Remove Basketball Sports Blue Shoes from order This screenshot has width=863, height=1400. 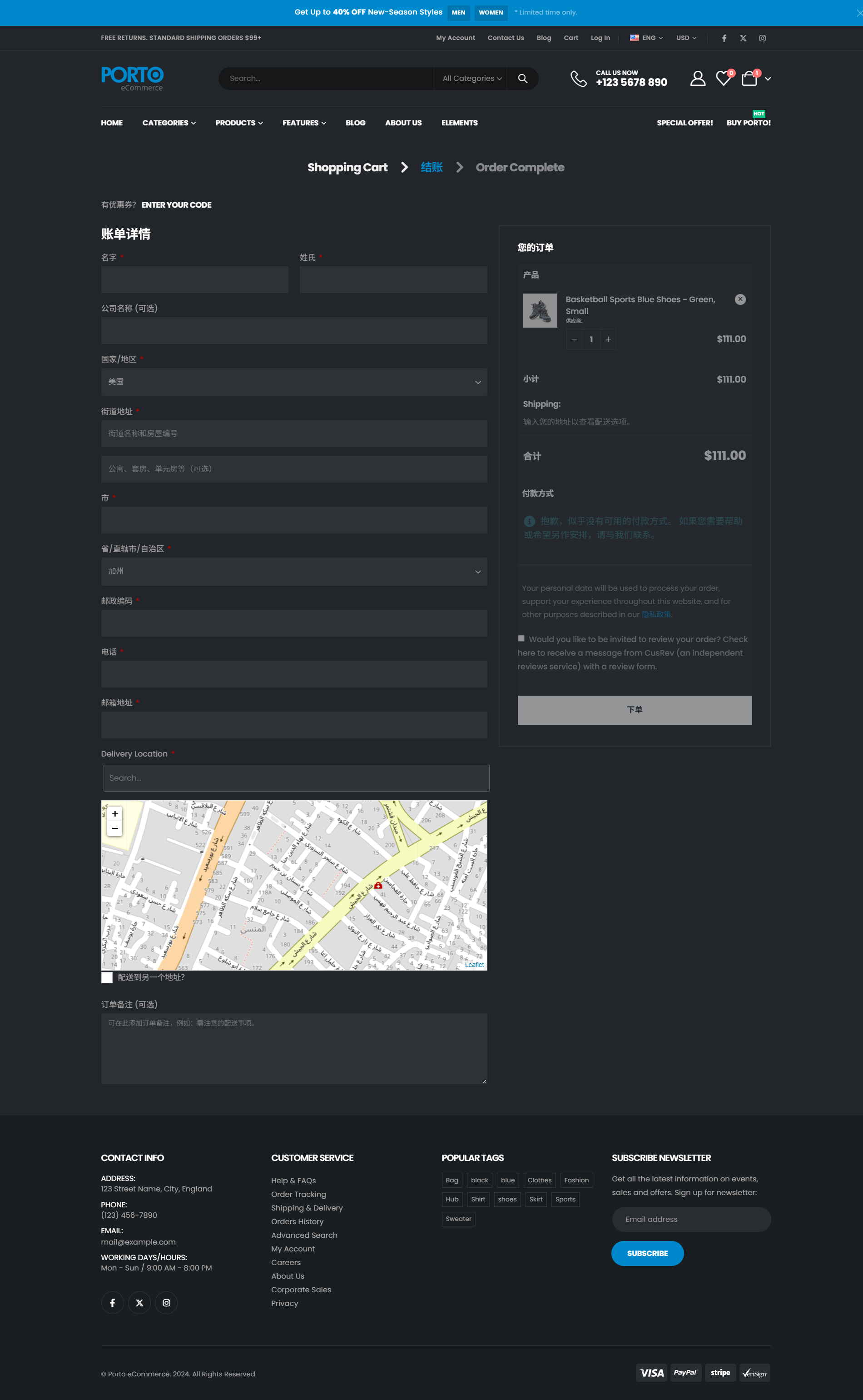point(740,300)
